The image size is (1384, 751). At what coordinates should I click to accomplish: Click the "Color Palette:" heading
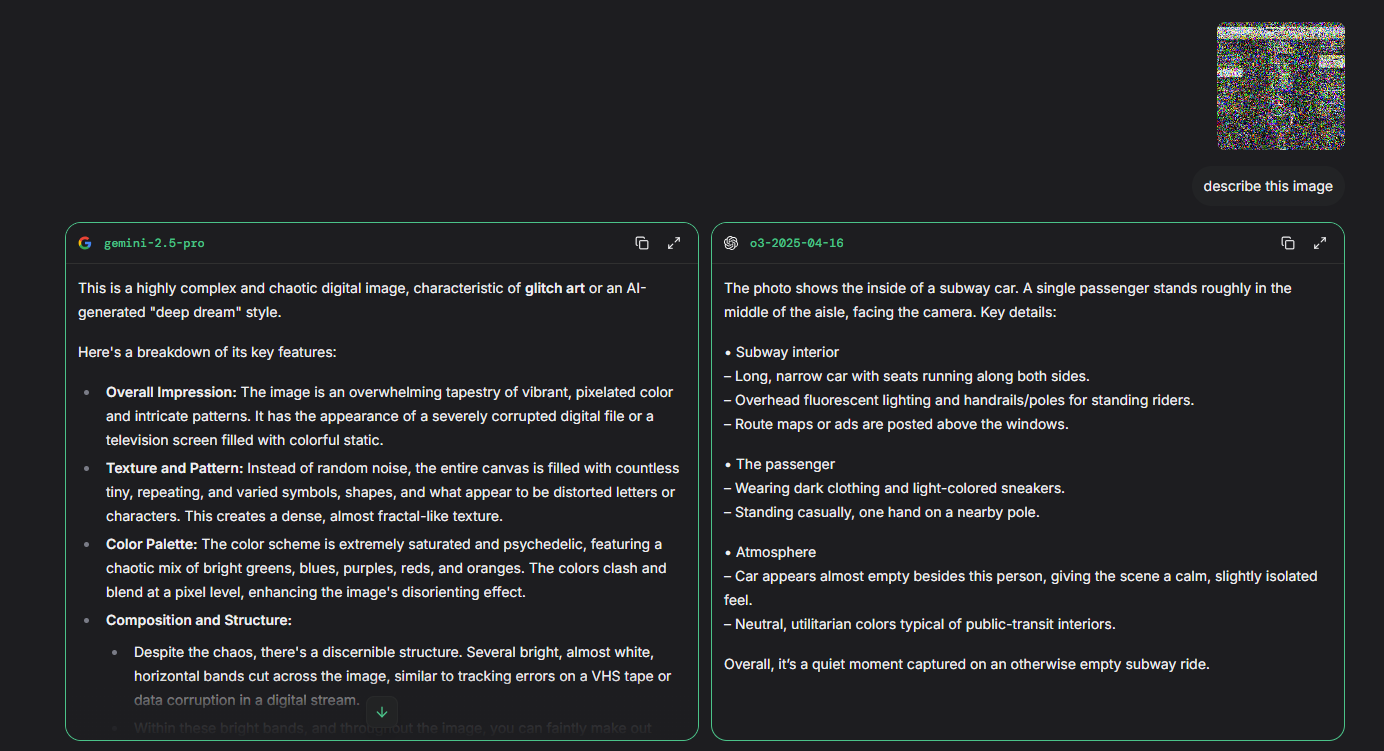point(152,544)
